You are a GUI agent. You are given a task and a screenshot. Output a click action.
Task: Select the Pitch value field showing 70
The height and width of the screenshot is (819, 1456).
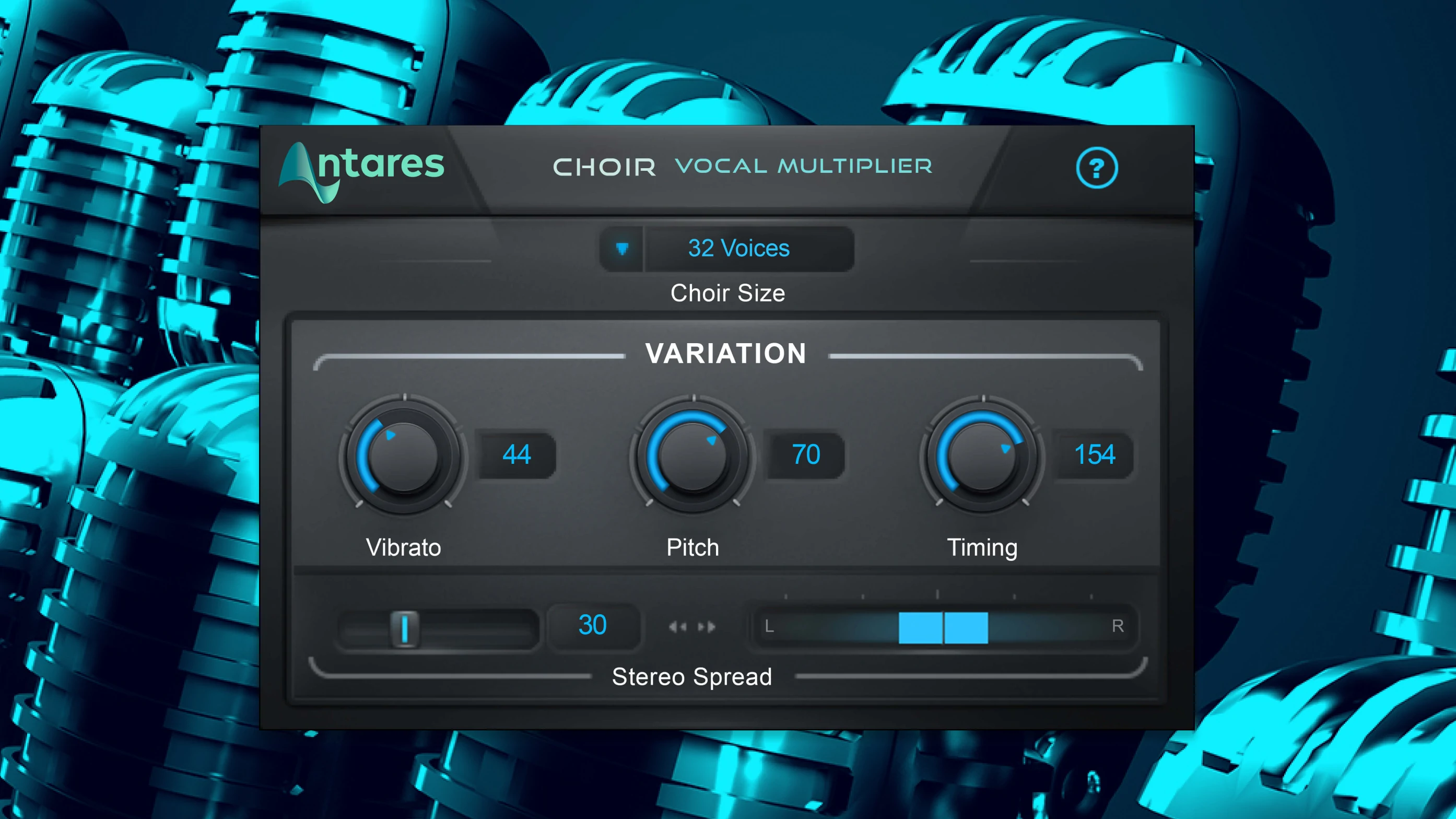click(805, 455)
